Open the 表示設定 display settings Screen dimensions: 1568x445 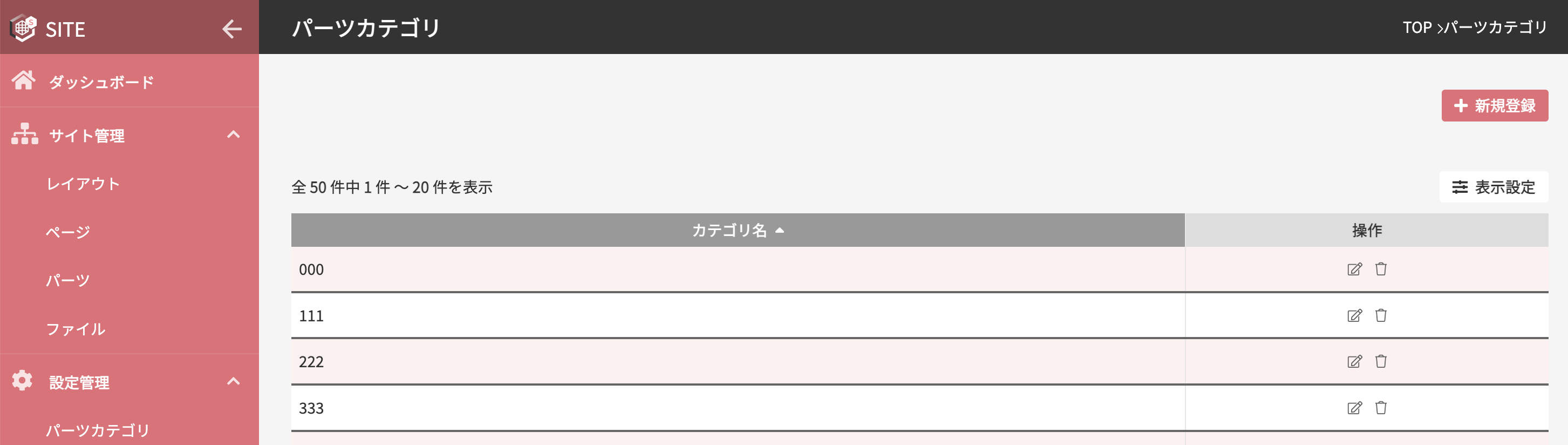pyautogui.click(x=1493, y=187)
